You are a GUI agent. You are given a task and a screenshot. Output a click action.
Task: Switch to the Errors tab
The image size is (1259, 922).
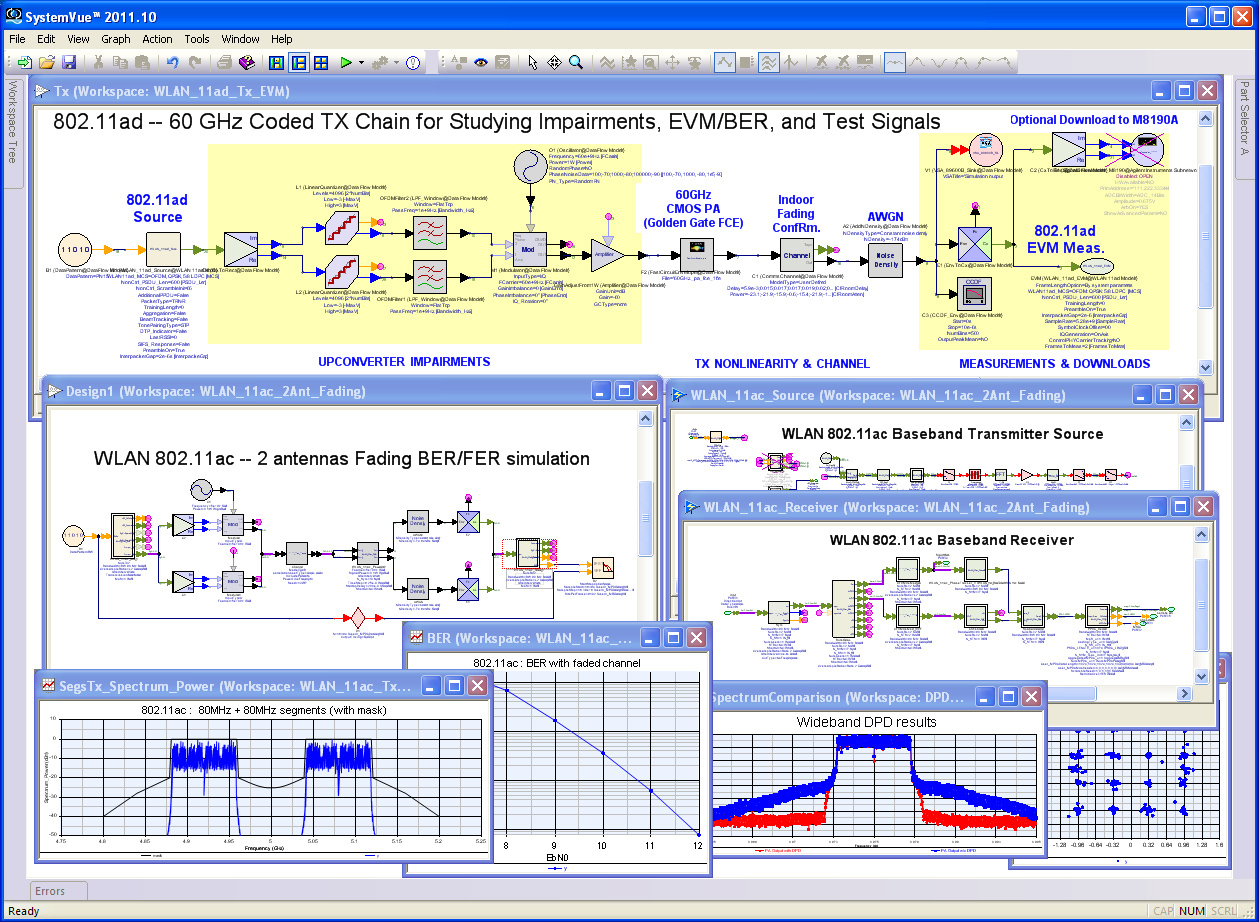[49, 891]
